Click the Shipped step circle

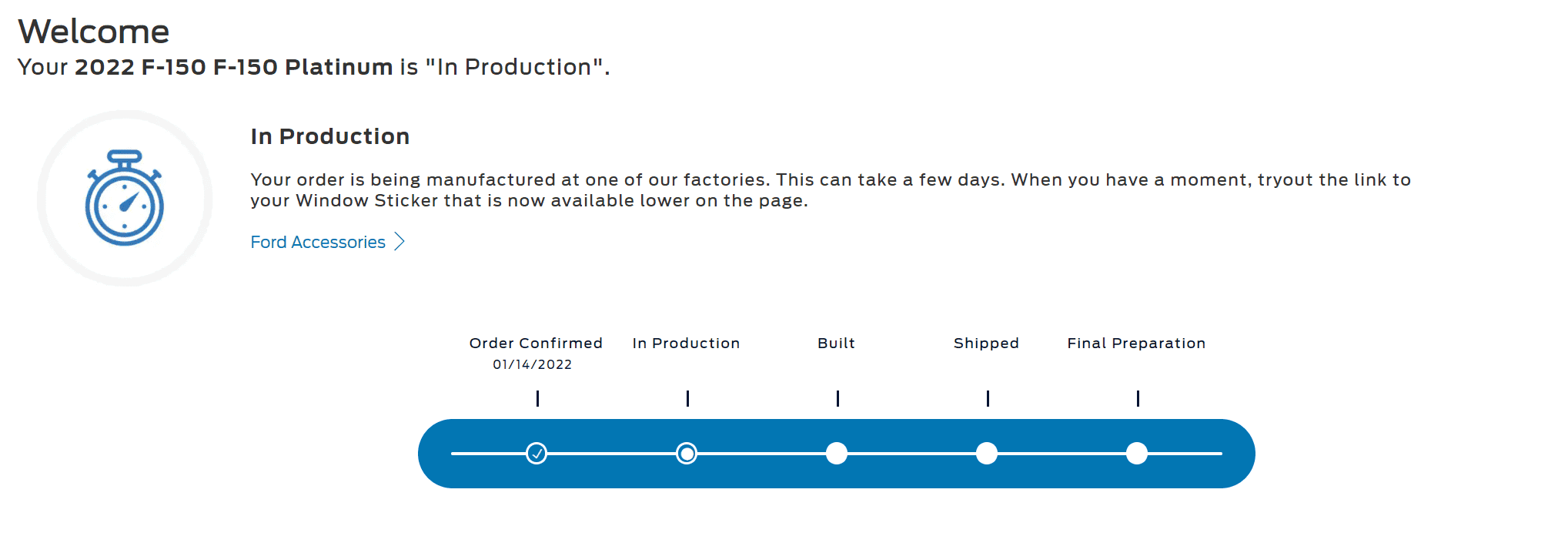pyautogui.click(x=987, y=454)
